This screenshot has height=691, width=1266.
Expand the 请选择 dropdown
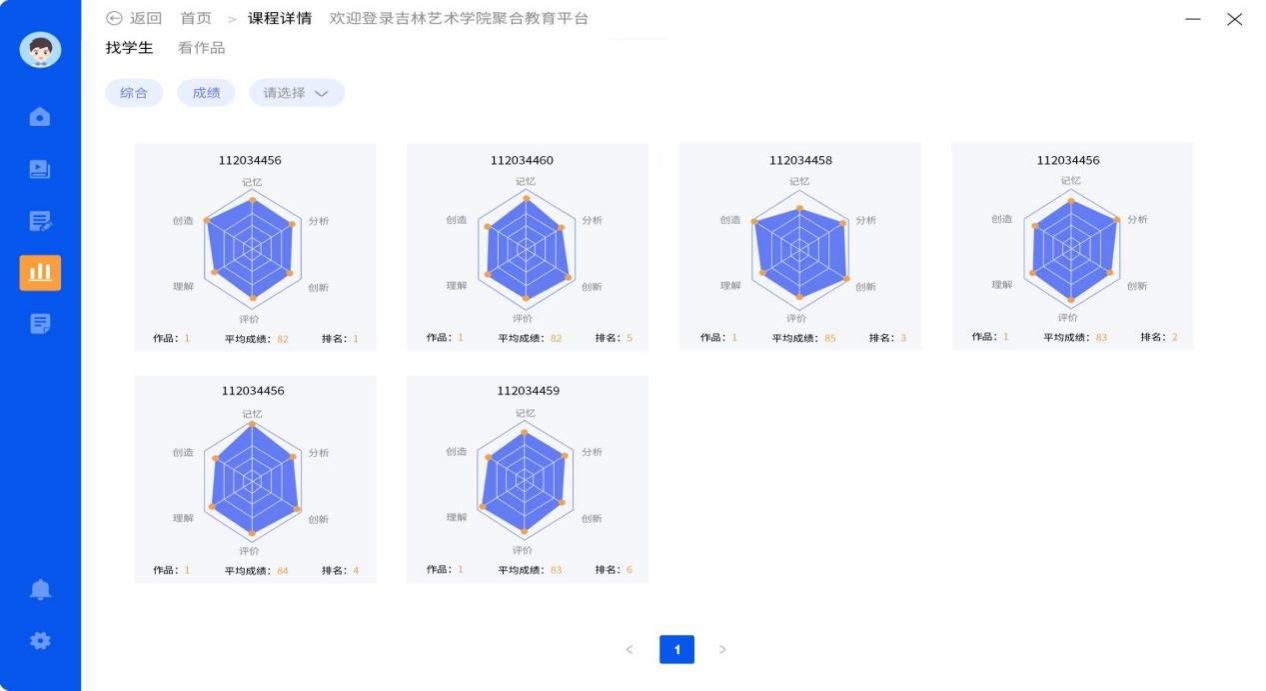[296, 93]
